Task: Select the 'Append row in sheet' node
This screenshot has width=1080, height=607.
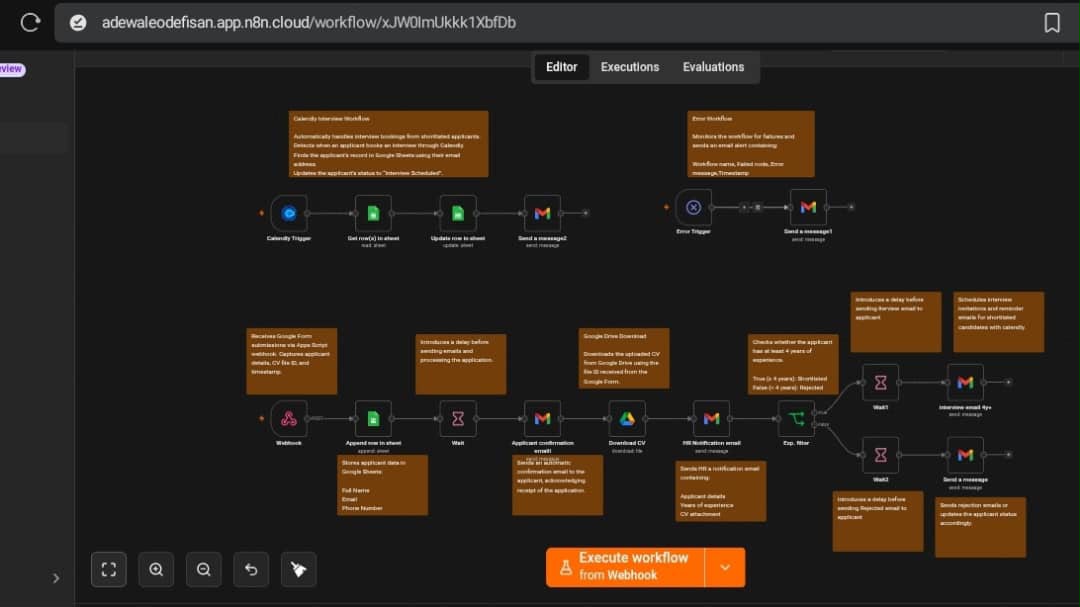Action: [373, 418]
